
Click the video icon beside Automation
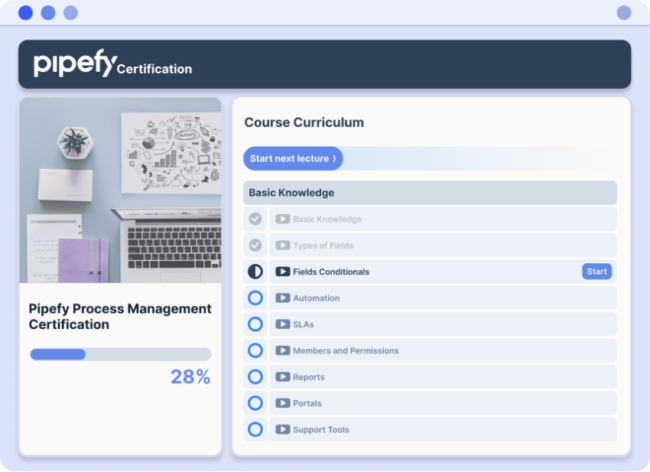(283, 298)
